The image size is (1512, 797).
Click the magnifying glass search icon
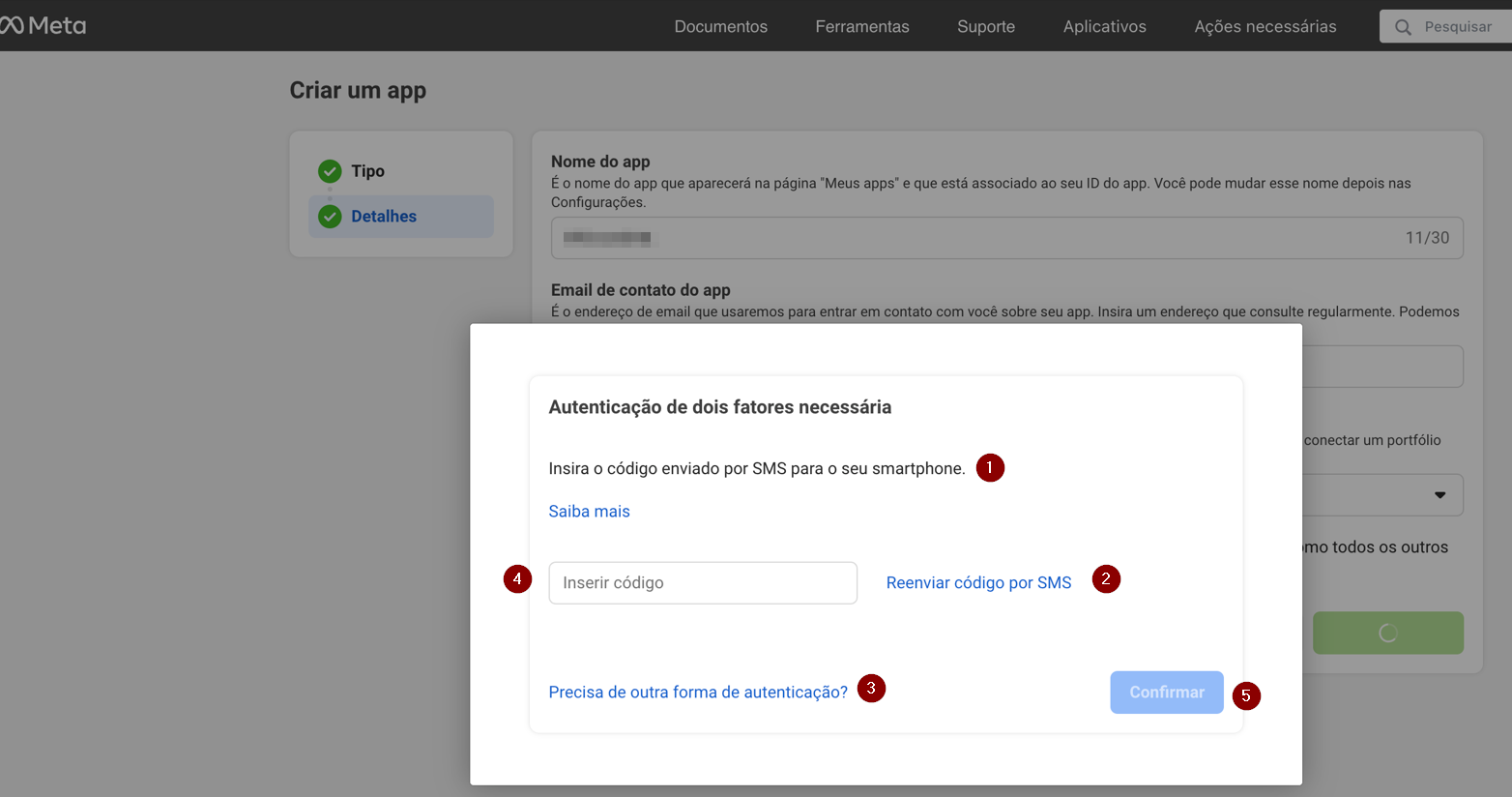point(1403,27)
